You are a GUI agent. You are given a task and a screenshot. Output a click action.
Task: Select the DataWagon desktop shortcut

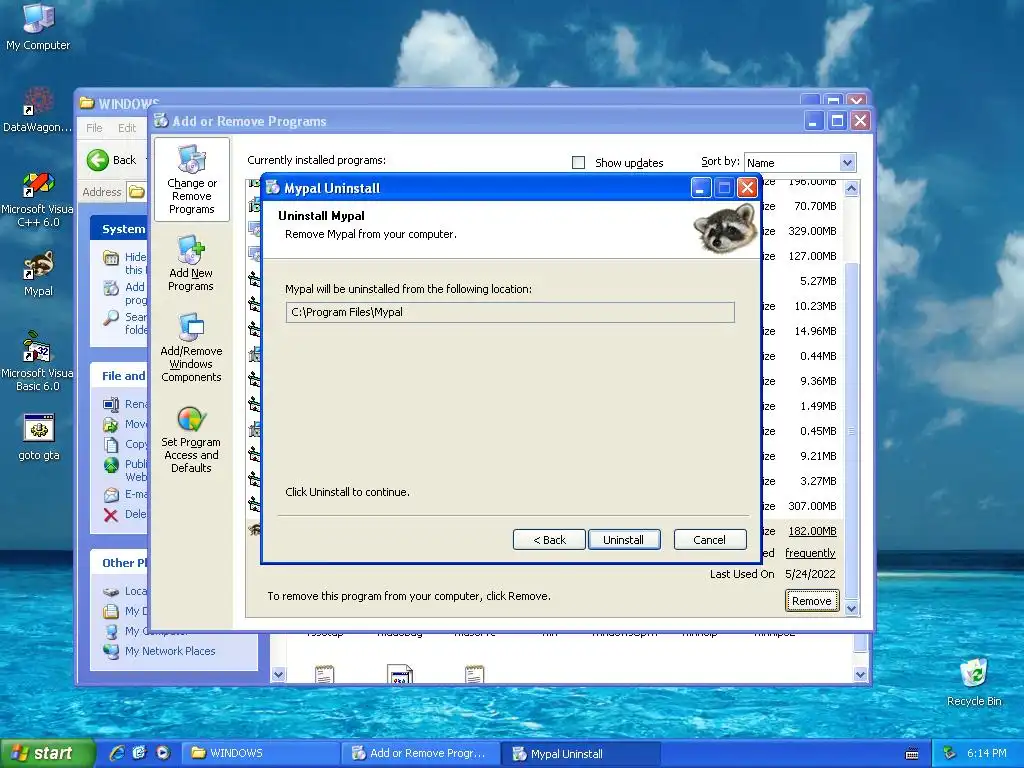pos(37,110)
